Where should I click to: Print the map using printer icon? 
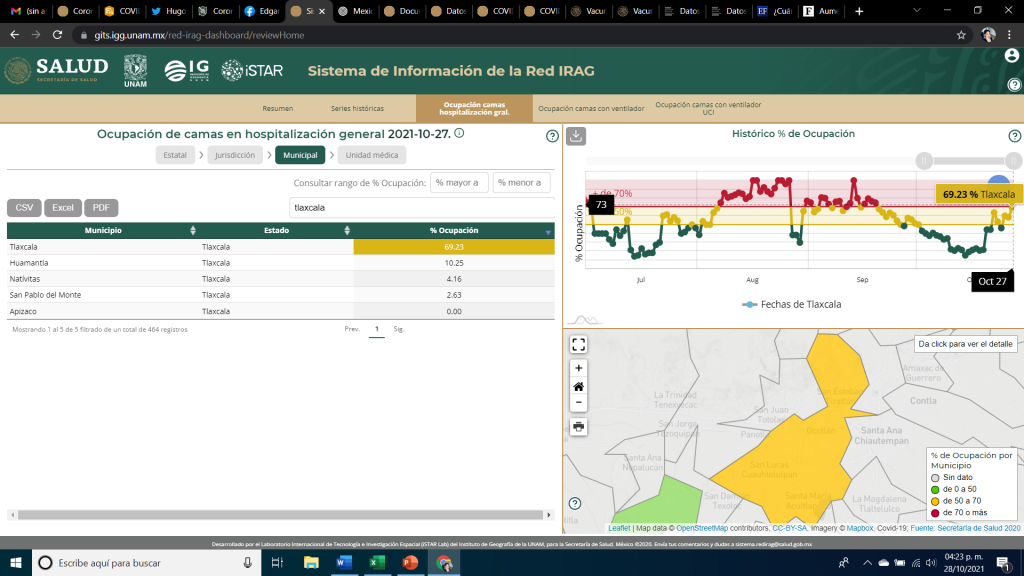578,426
